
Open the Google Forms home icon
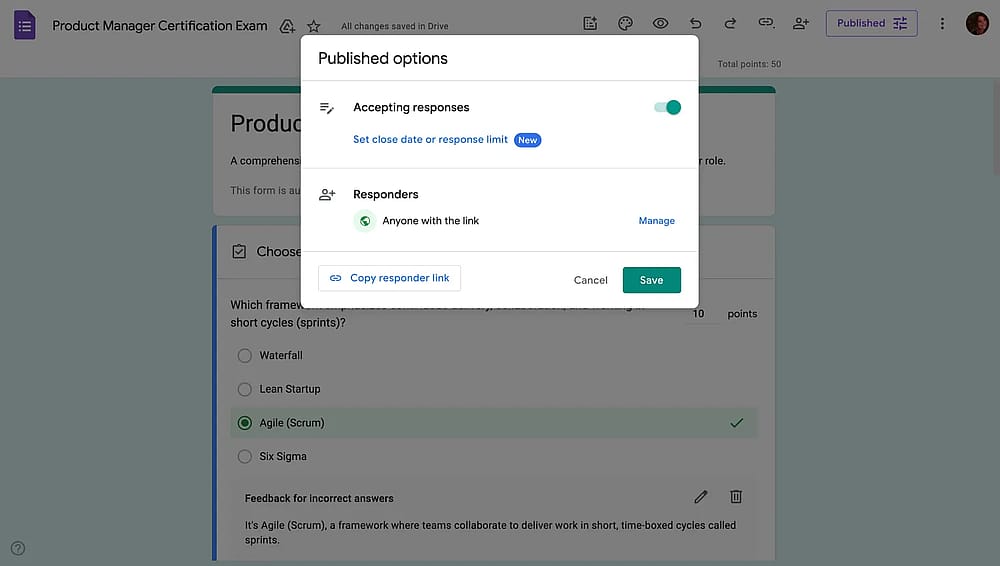24,25
